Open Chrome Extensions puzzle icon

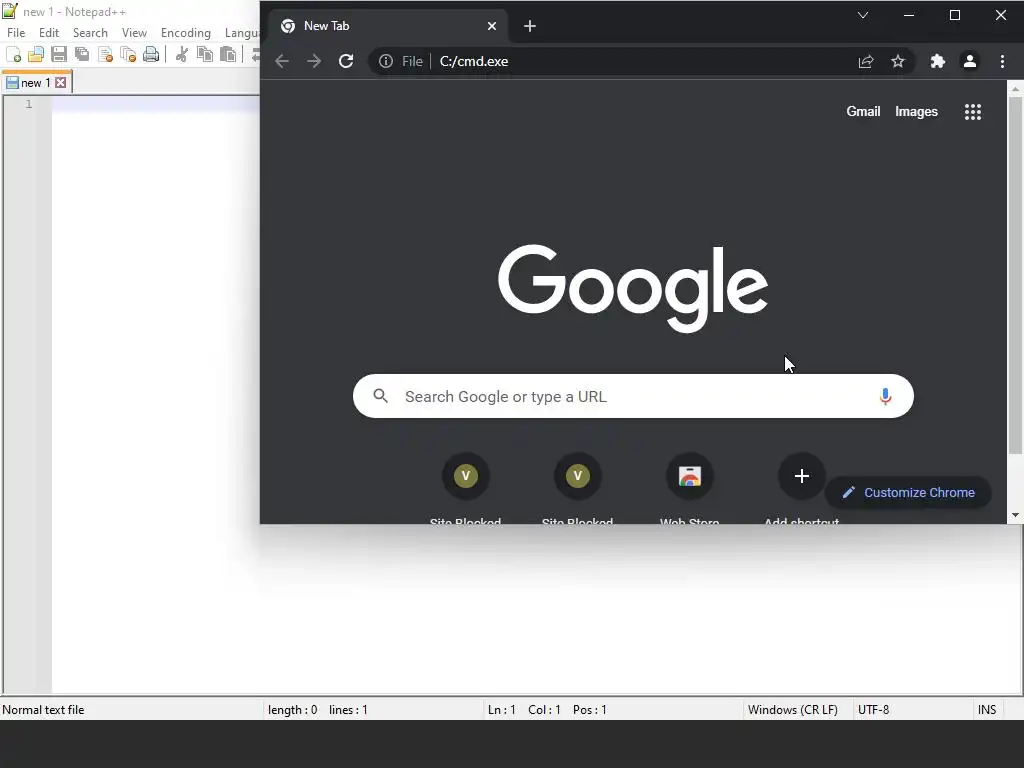point(938,61)
